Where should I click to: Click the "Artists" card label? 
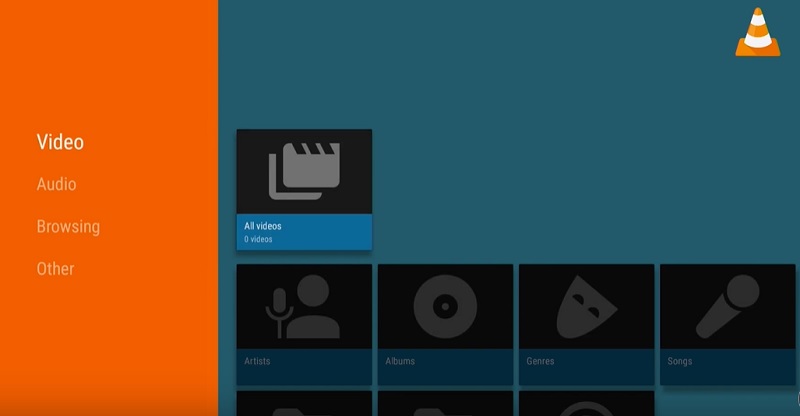click(x=257, y=361)
